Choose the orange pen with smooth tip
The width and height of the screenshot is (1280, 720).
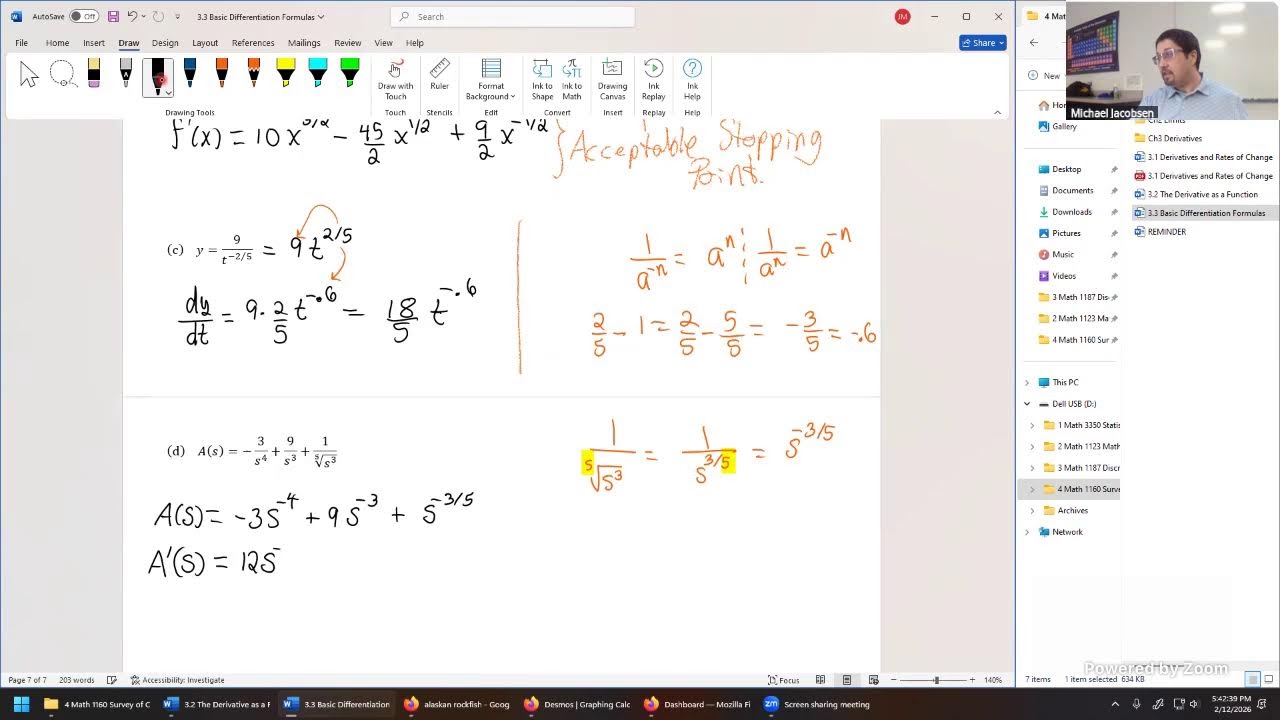pyautogui.click(x=222, y=74)
